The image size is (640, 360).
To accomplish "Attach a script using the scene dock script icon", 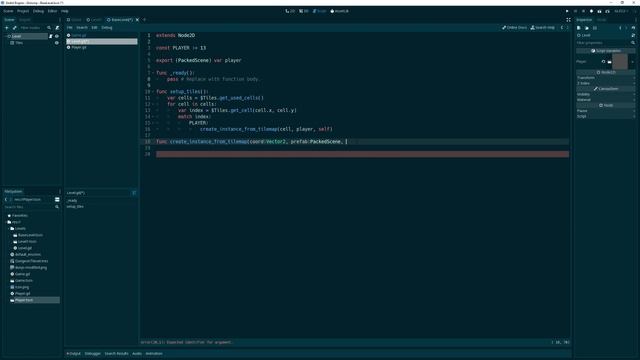I will [x=57, y=28].
